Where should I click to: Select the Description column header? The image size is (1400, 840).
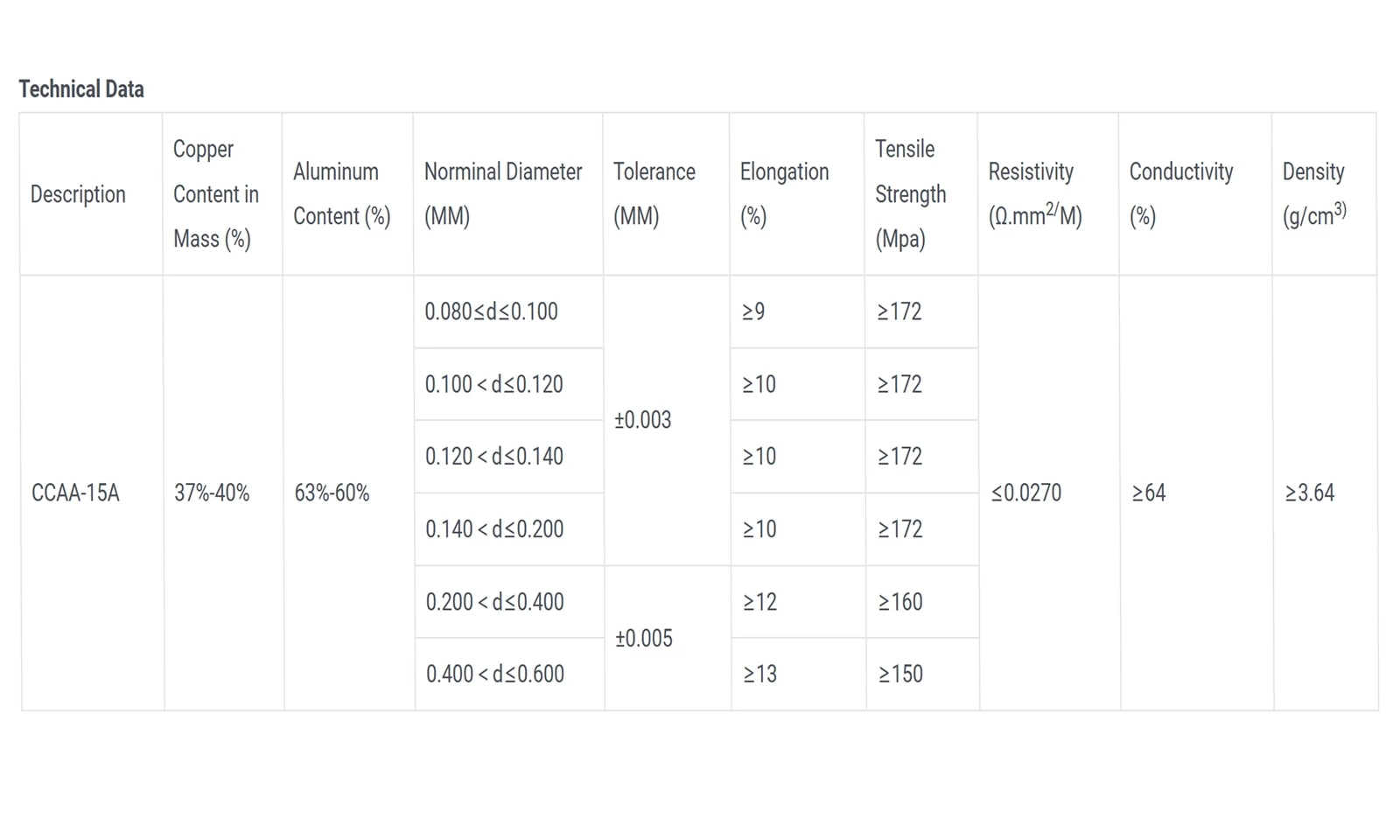click(x=91, y=194)
